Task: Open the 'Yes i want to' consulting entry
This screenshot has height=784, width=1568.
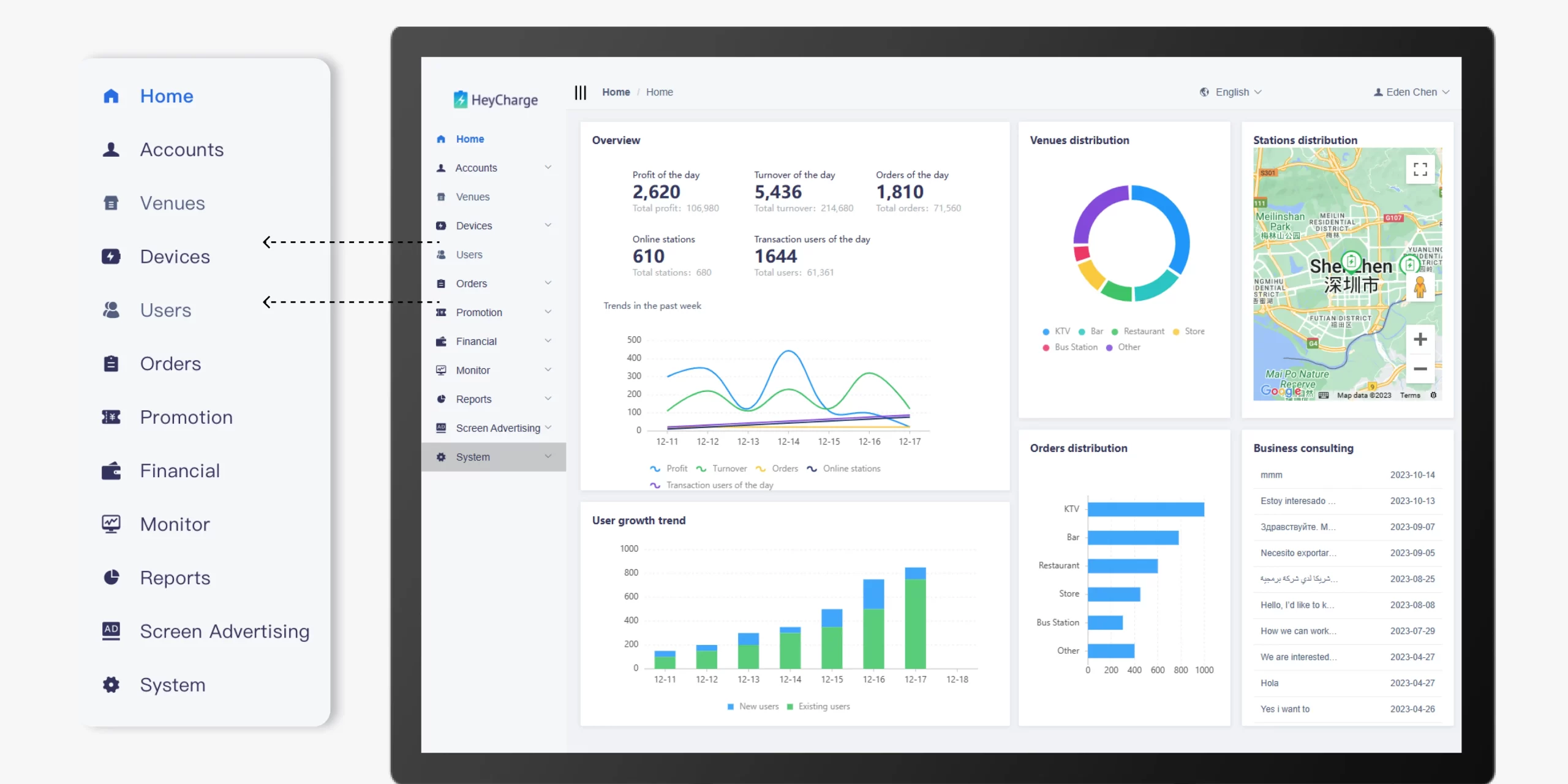Action: coord(1347,709)
